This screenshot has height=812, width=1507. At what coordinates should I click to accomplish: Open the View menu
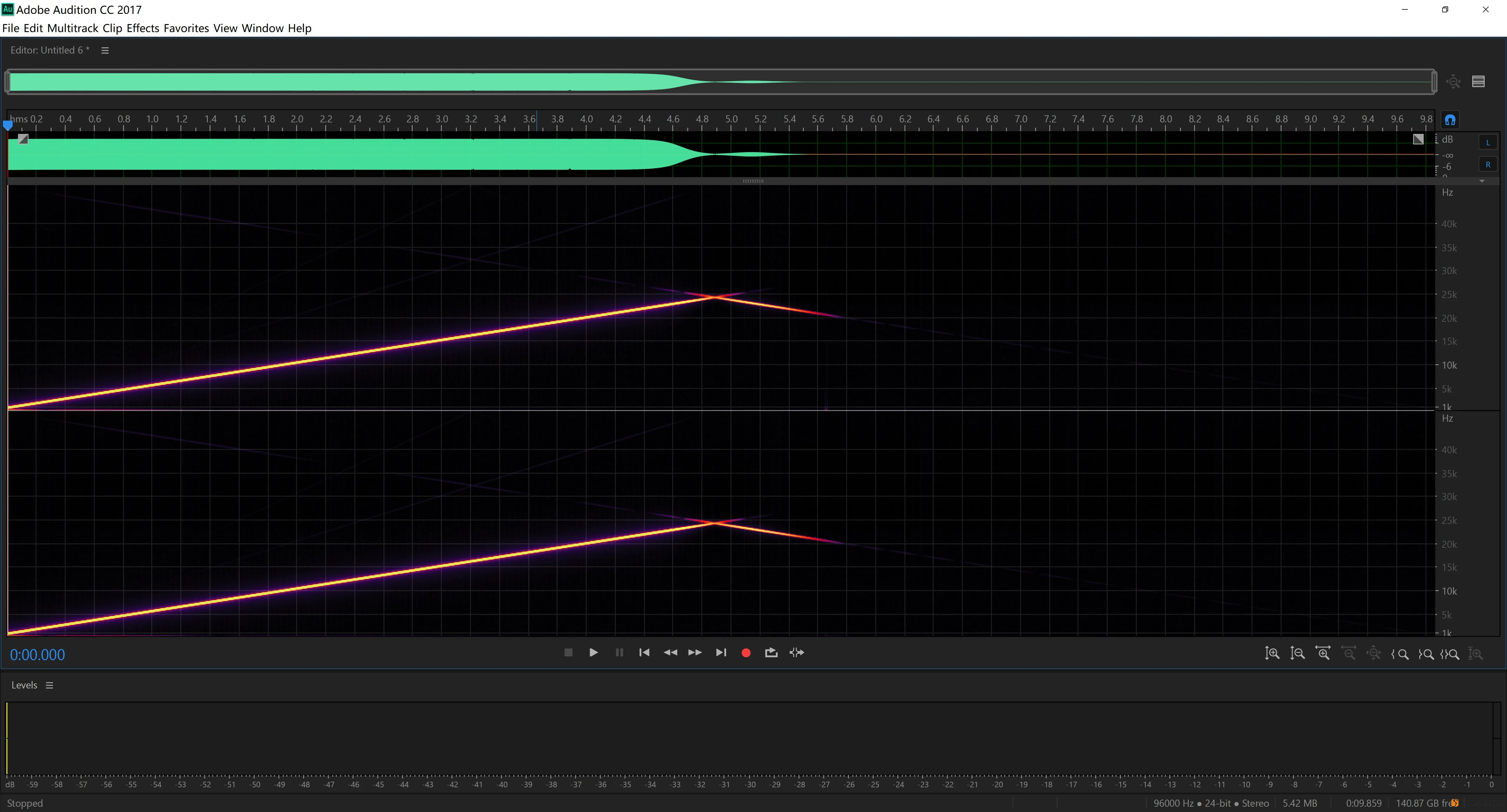[225, 28]
